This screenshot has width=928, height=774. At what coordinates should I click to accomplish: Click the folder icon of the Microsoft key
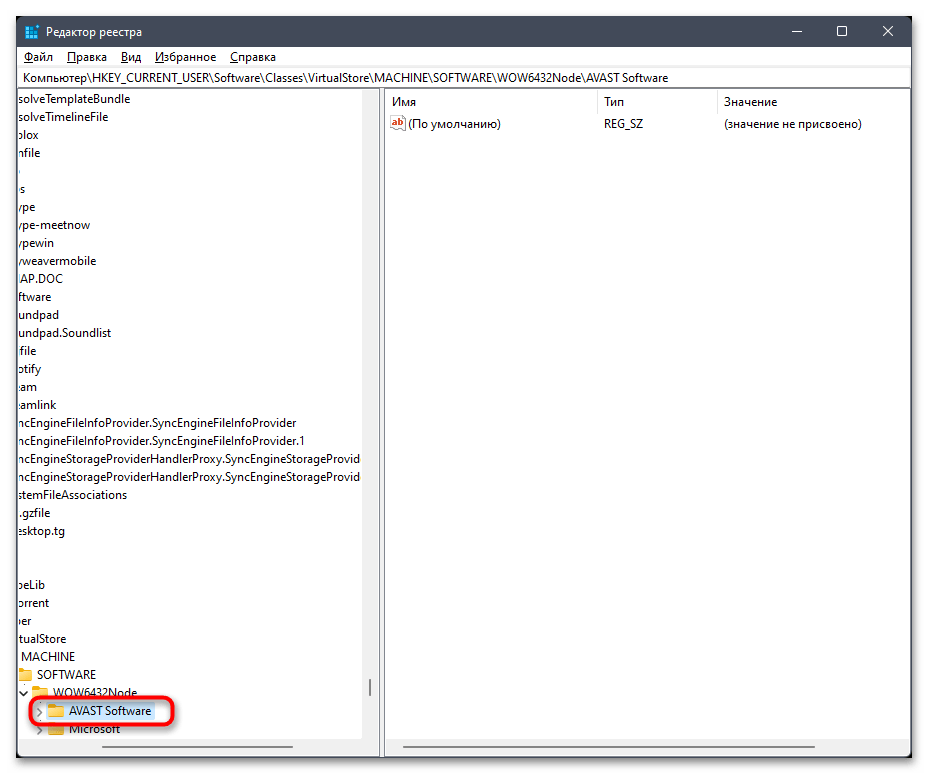[56, 730]
